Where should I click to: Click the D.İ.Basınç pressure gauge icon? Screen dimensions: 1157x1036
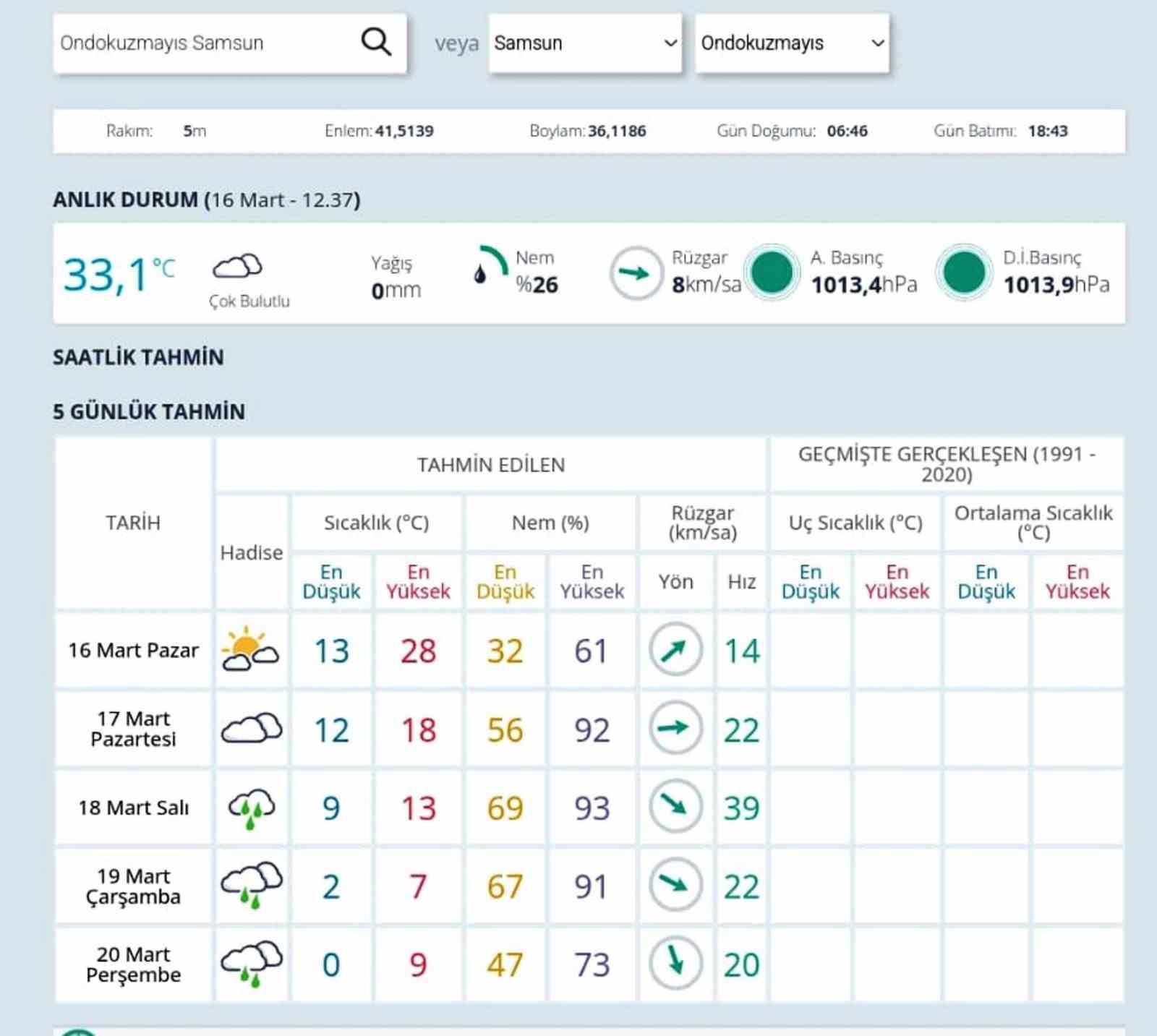pos(964,271)
